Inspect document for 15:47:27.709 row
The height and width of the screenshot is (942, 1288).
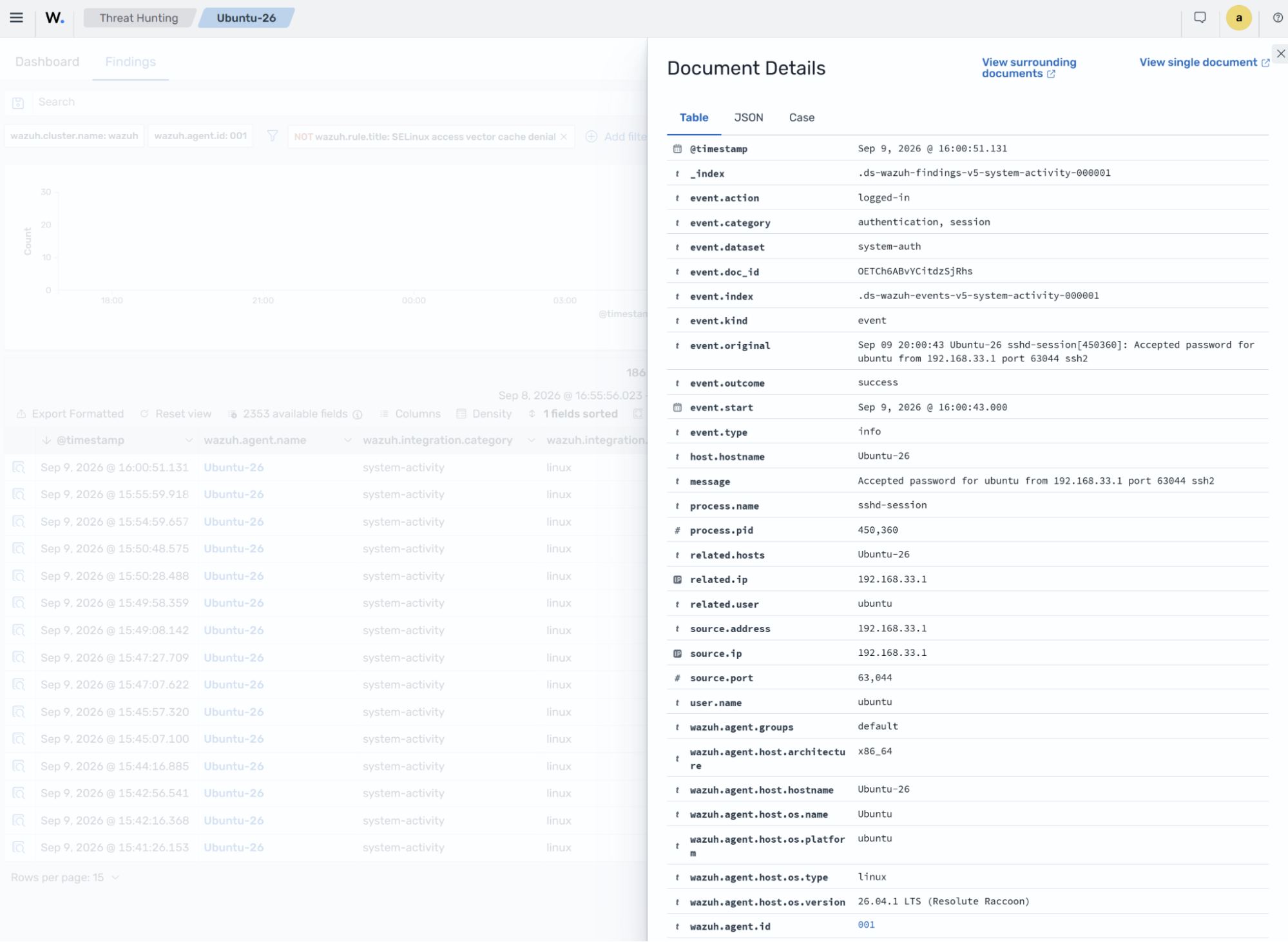(19, 657)
